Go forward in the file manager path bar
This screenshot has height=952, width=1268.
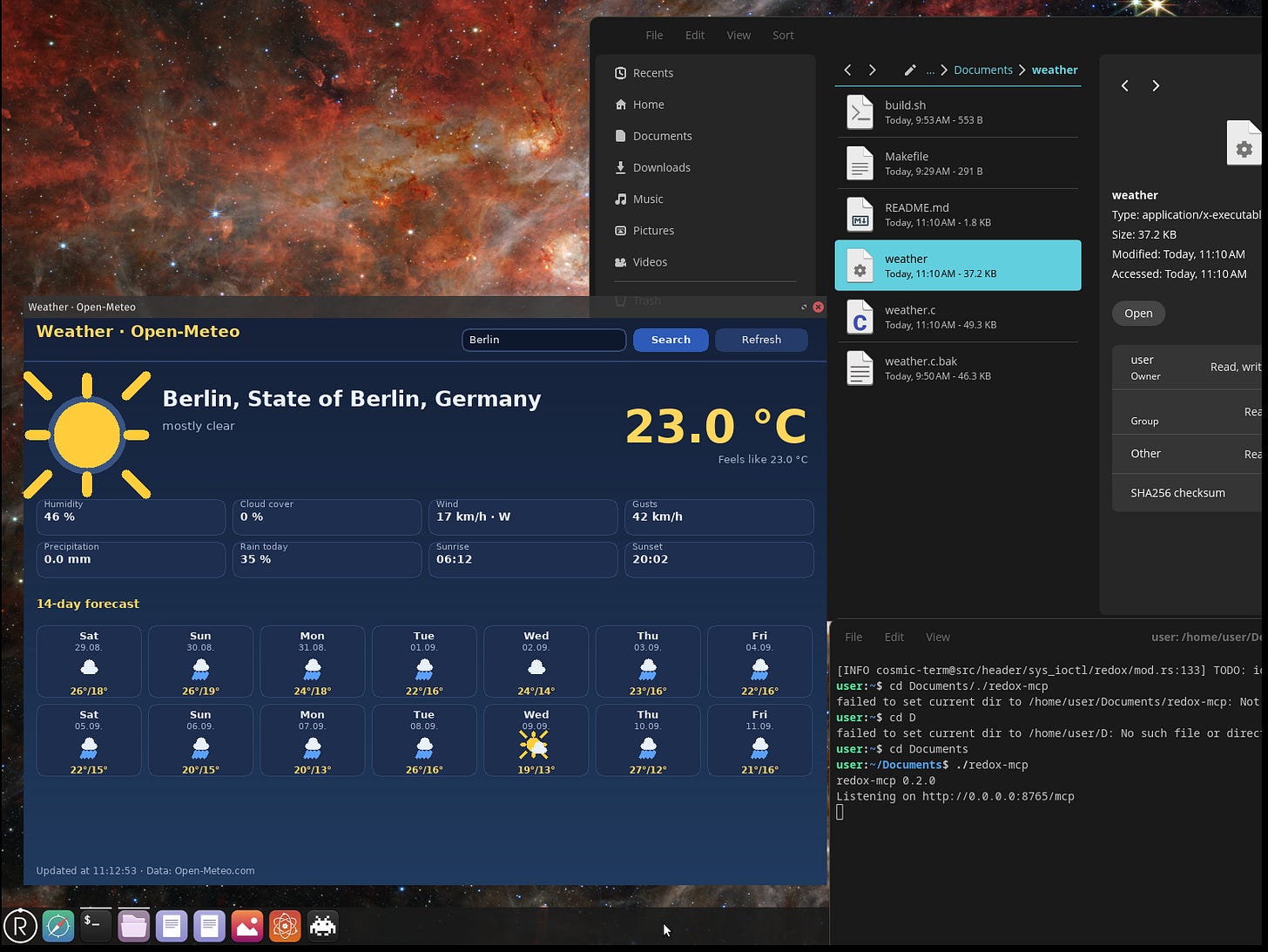coord(873,70)
